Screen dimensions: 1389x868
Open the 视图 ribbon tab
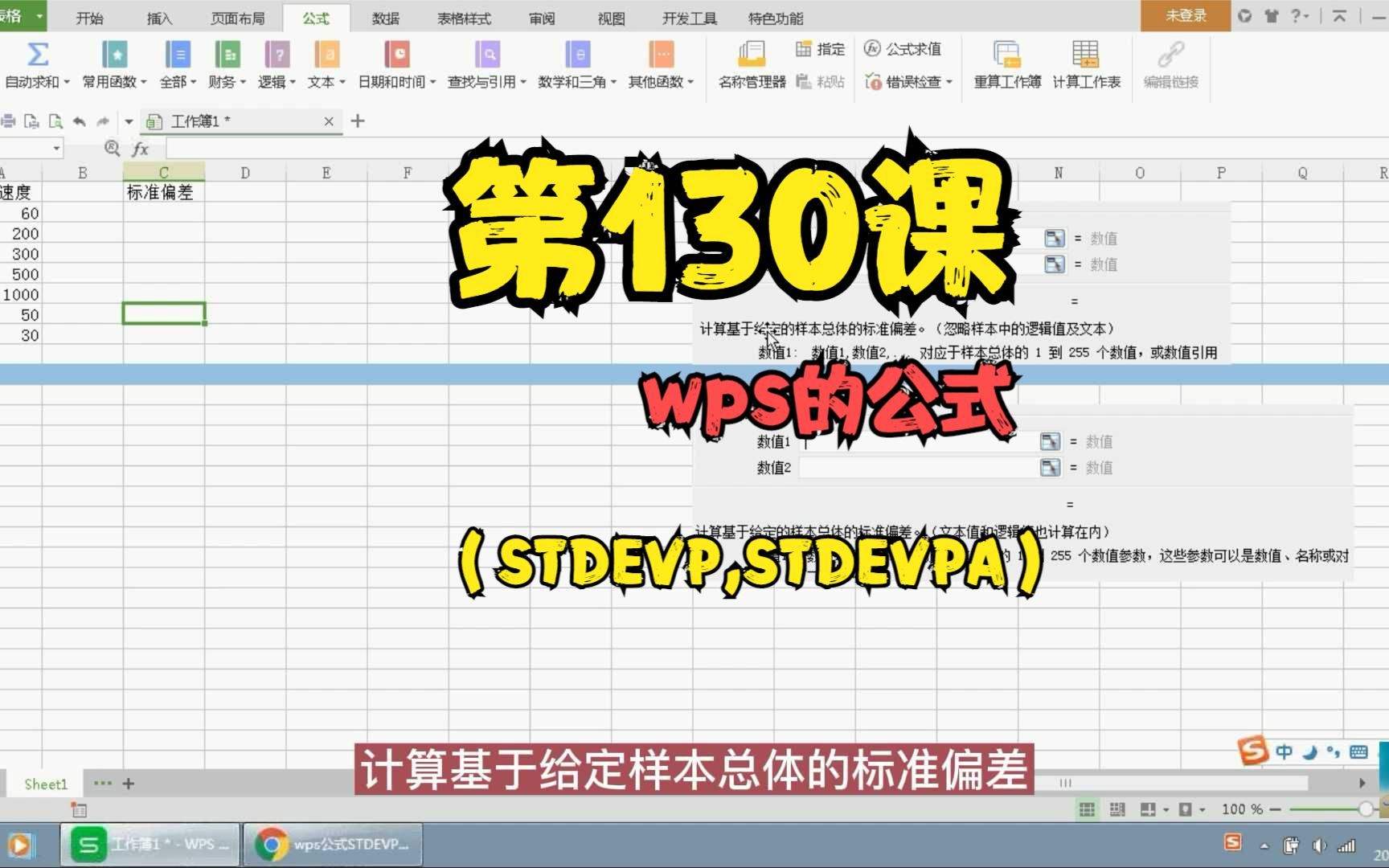611,18
